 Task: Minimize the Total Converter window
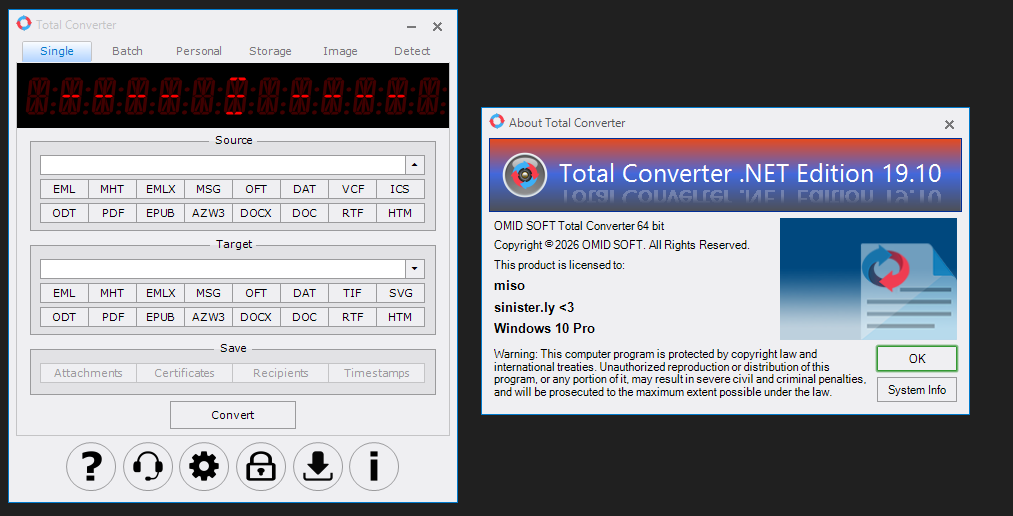[x=412, y=26]
